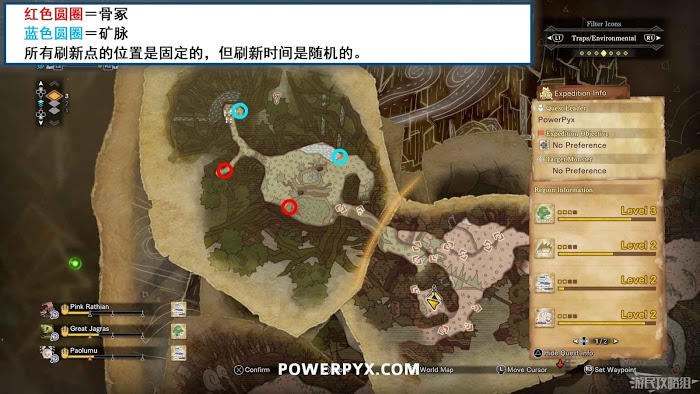Click the Great Jagras monster icon
Screen dimensions: 700x394
(48, 332)
